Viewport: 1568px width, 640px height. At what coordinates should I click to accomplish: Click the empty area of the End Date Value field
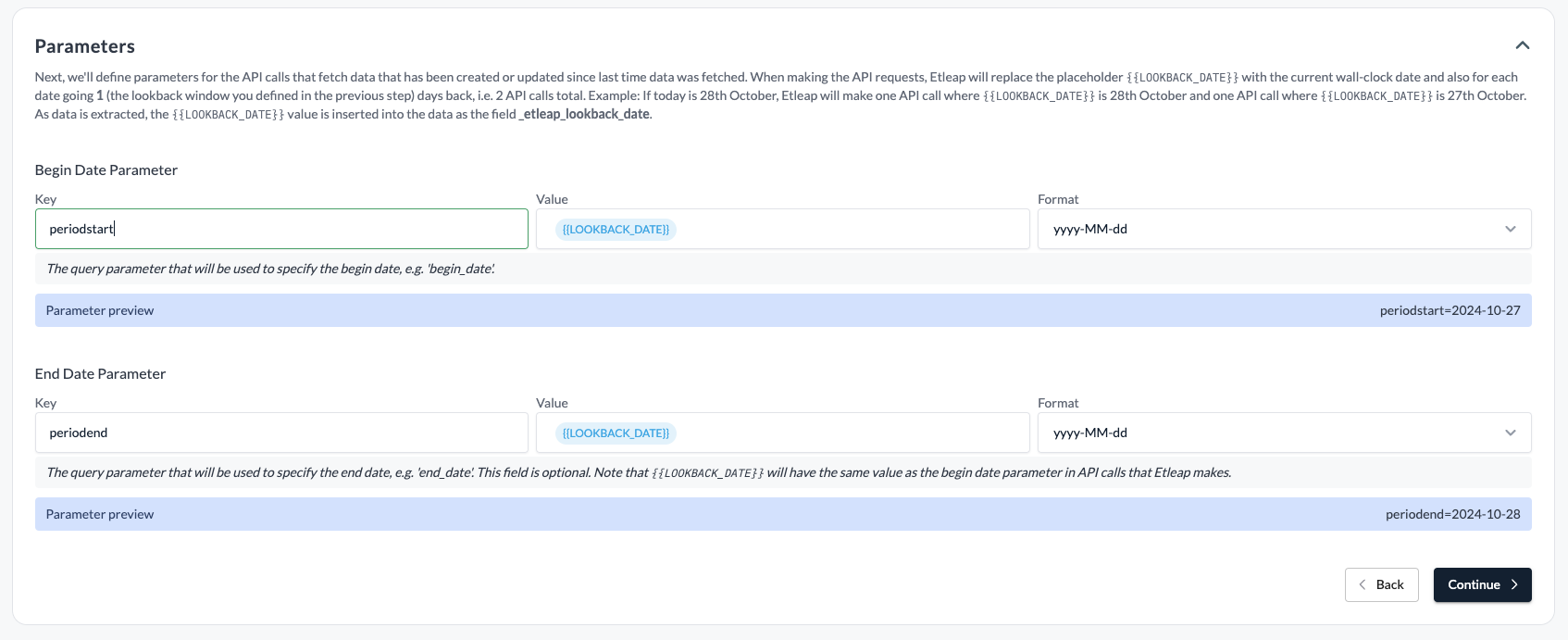(852, 433)
